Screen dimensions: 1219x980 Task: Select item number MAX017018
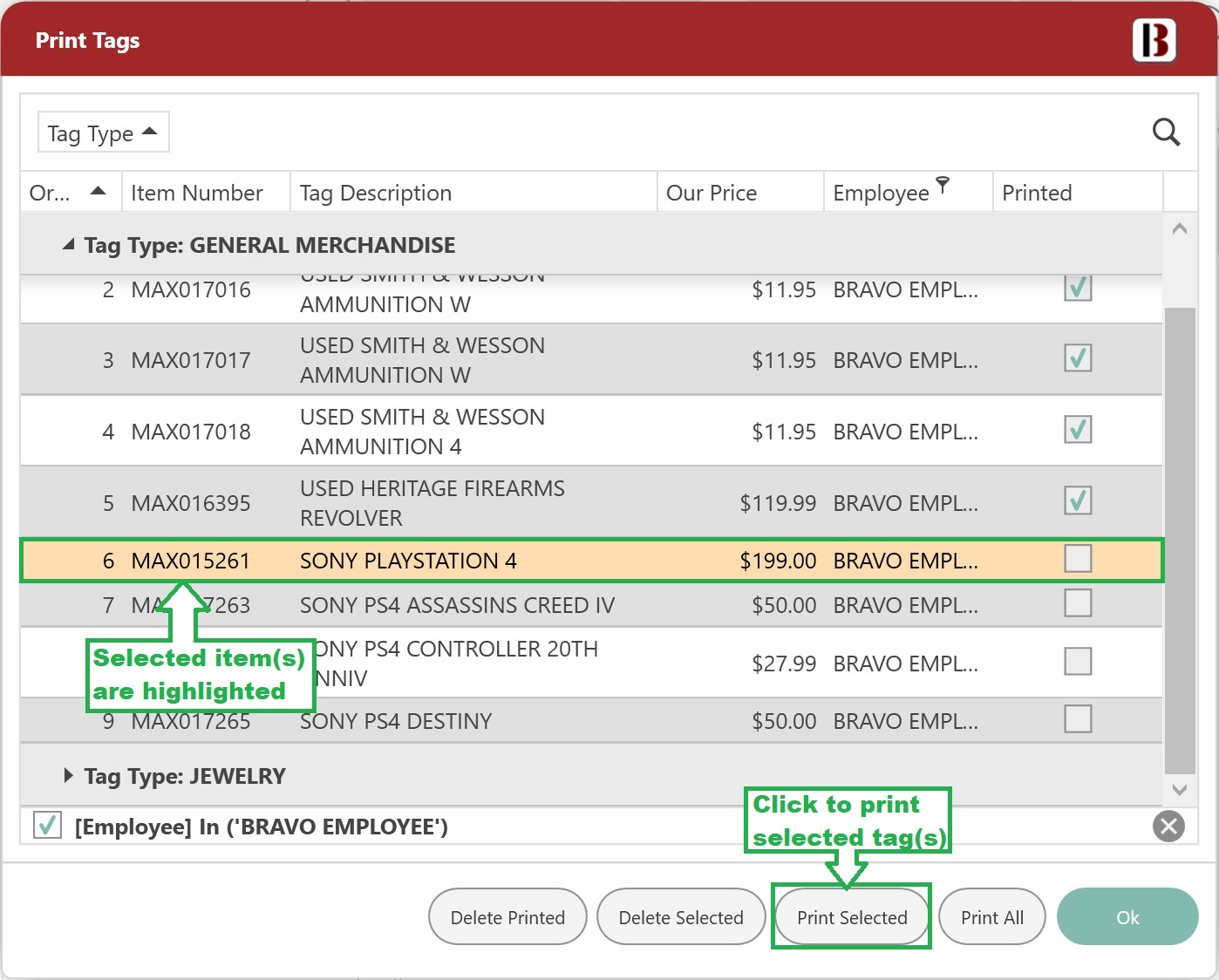pos(191,432)
